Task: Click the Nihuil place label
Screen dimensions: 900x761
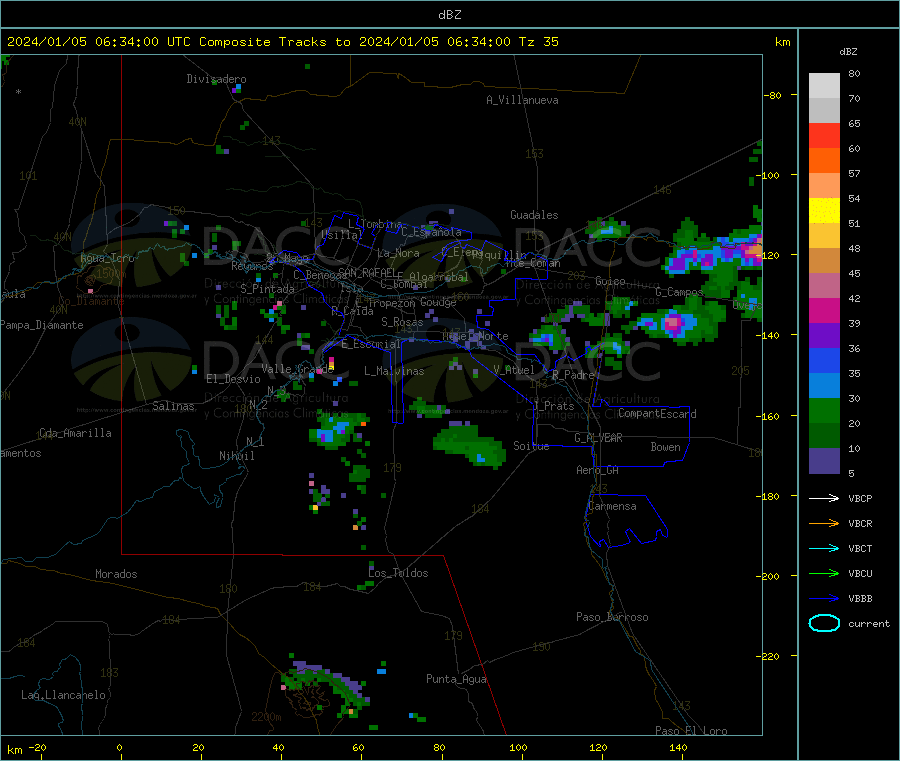Action: 237,456
